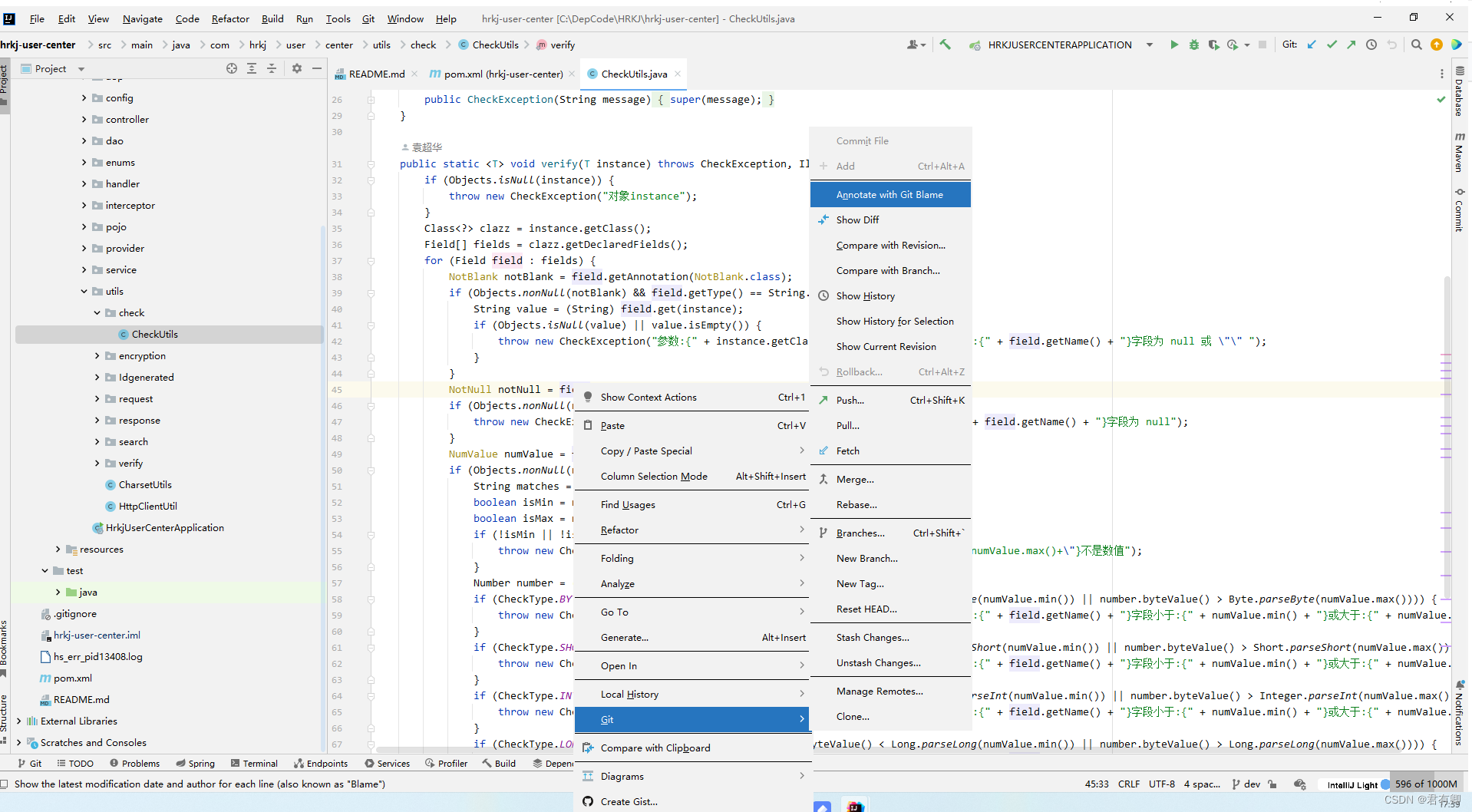This screenshot has width=1472, height=812.
Task: Click the code-with-me user icon dropdown
Action: tap(916, 45)
